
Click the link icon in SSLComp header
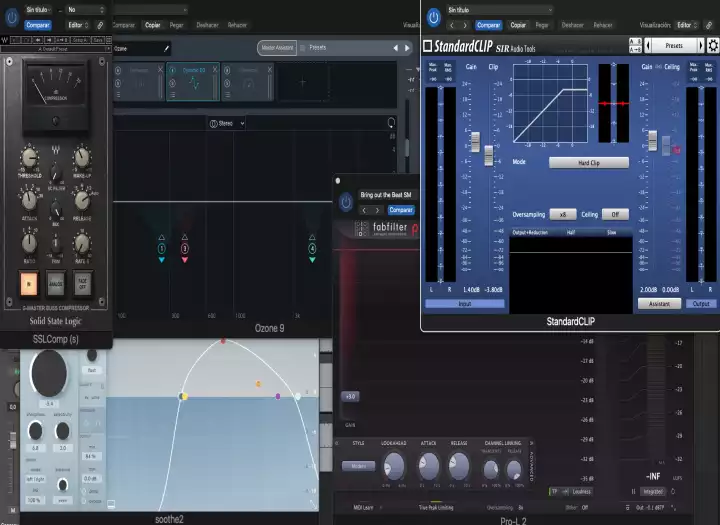pyautogui.click(x=100, y=25)
